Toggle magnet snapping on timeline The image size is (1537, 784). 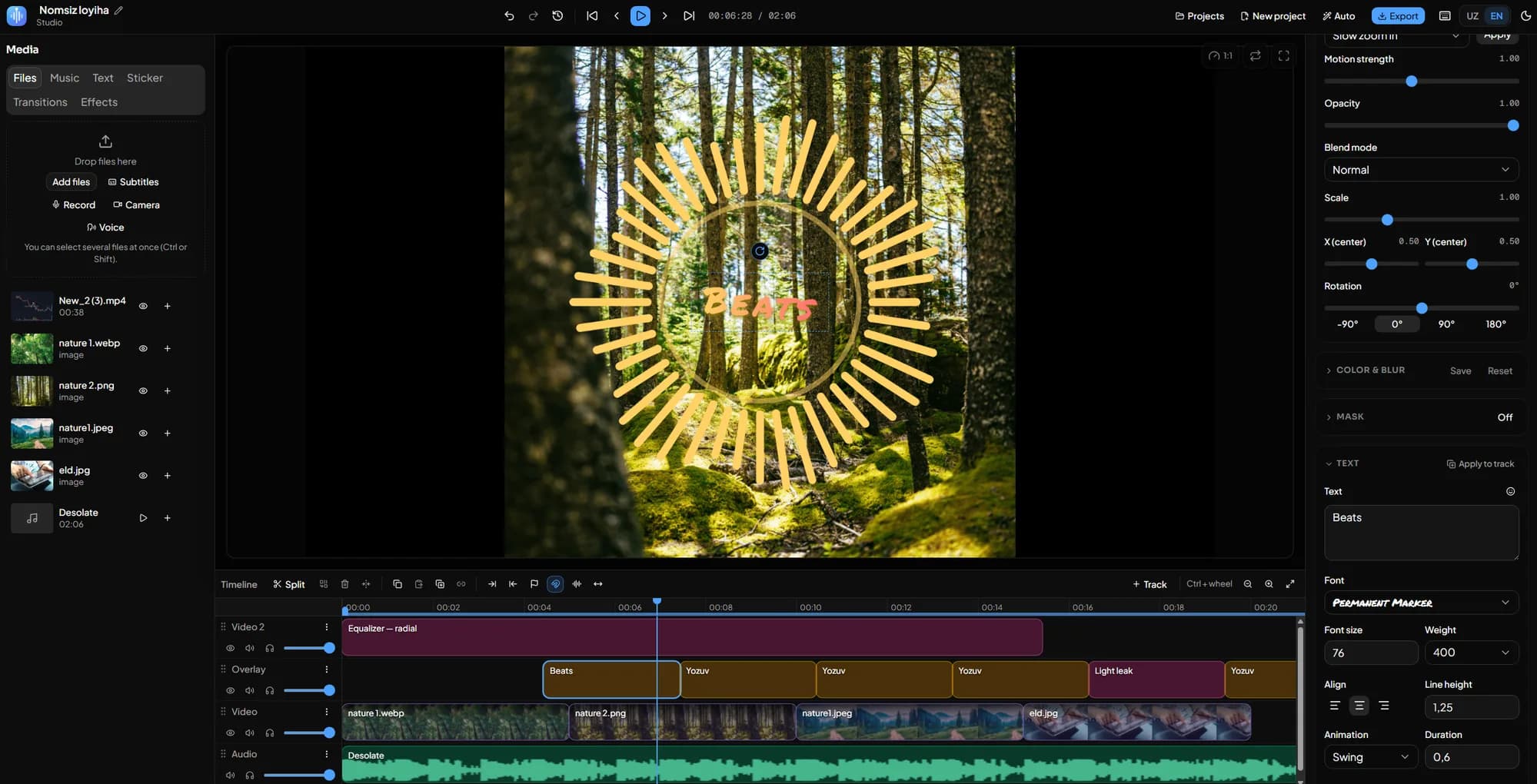coord(555,584)
